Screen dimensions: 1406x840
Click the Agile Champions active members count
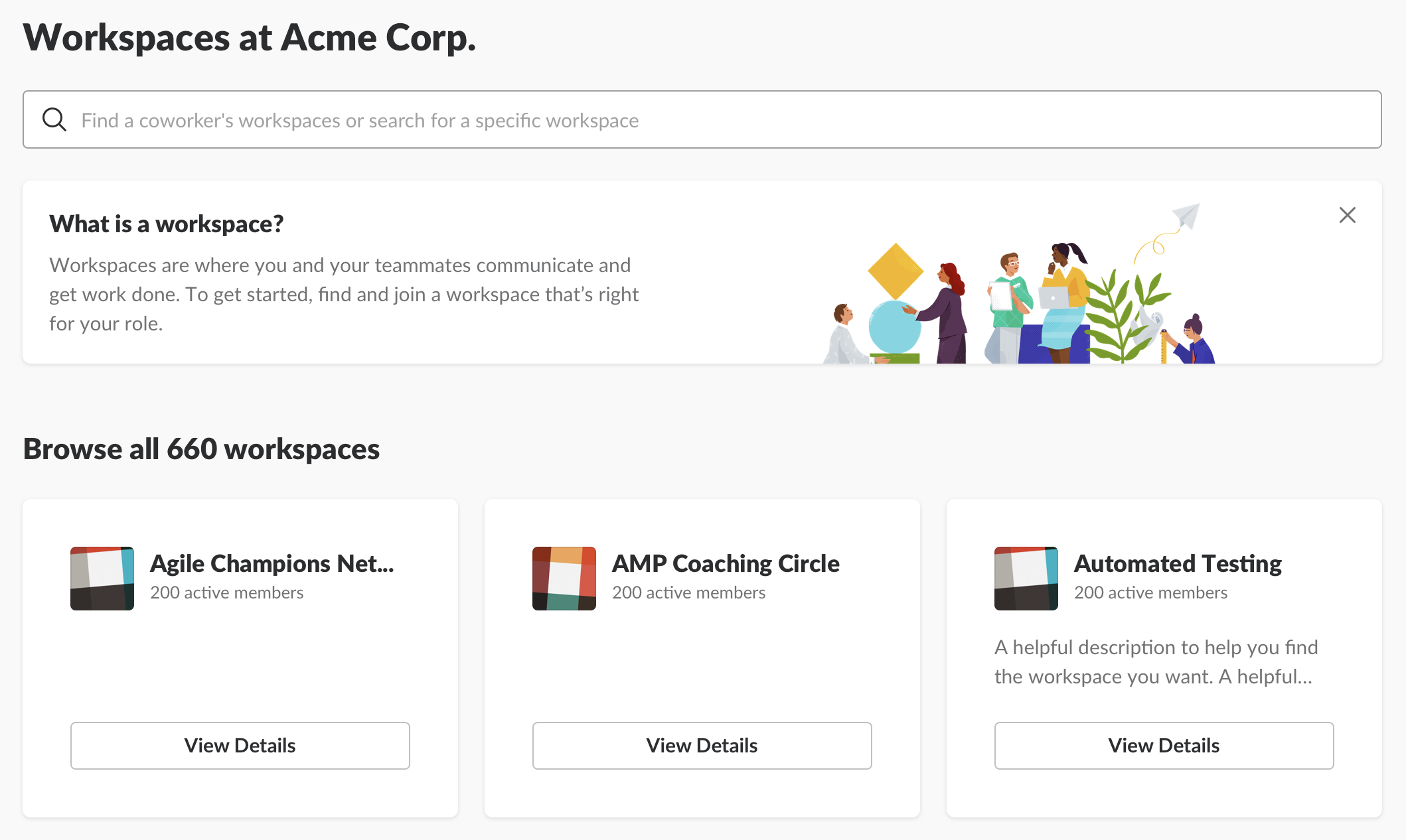point(227,593)
